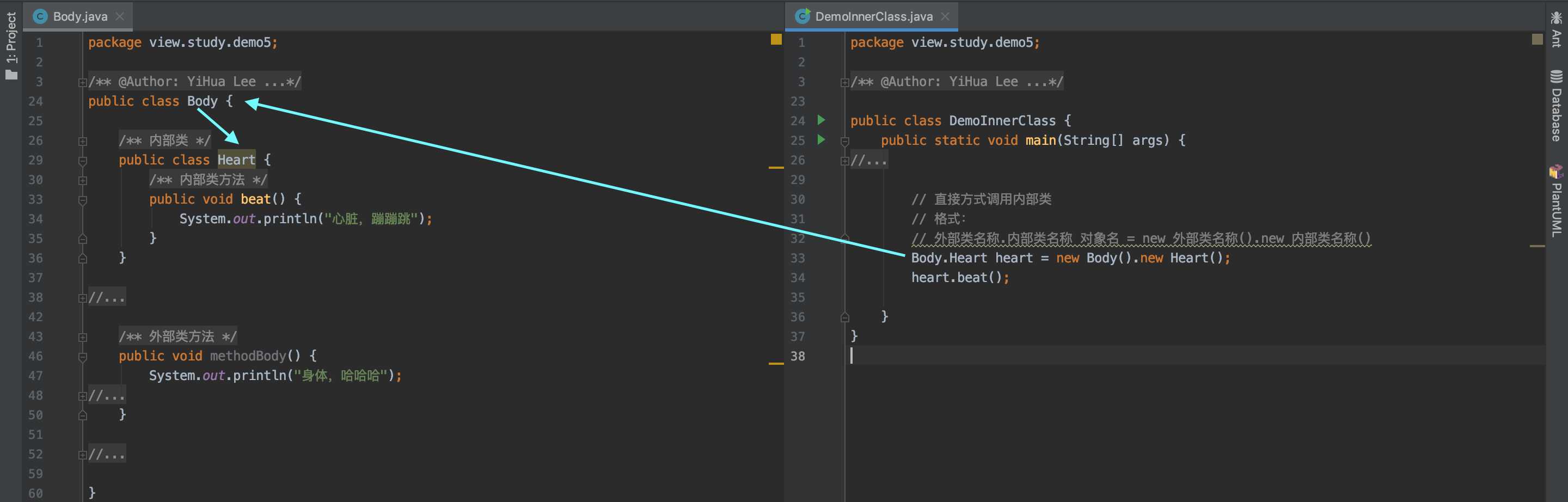Run main method from its gutter icon
Image resolution: width=1568 pixels, height=502 pixels.
click(821, 139)
